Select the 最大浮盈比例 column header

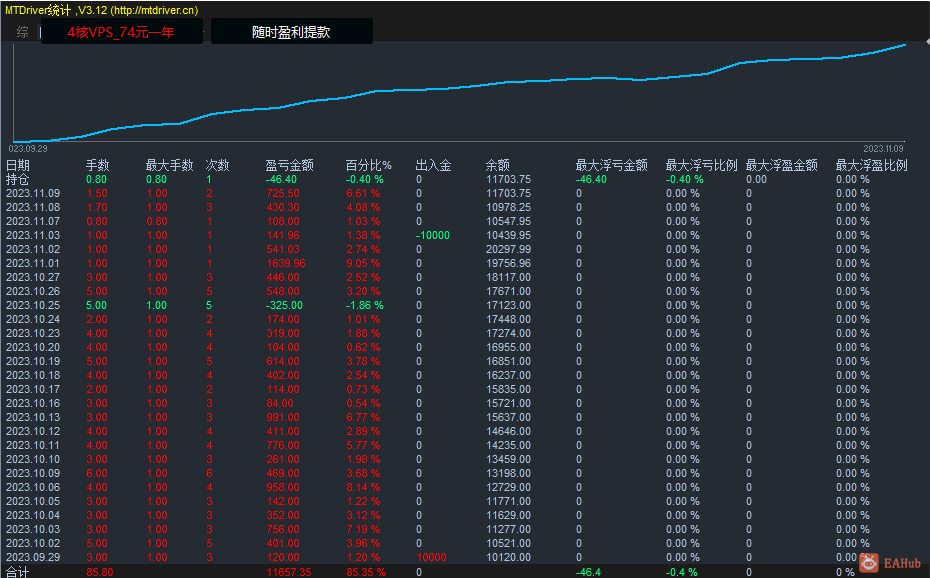871,165
